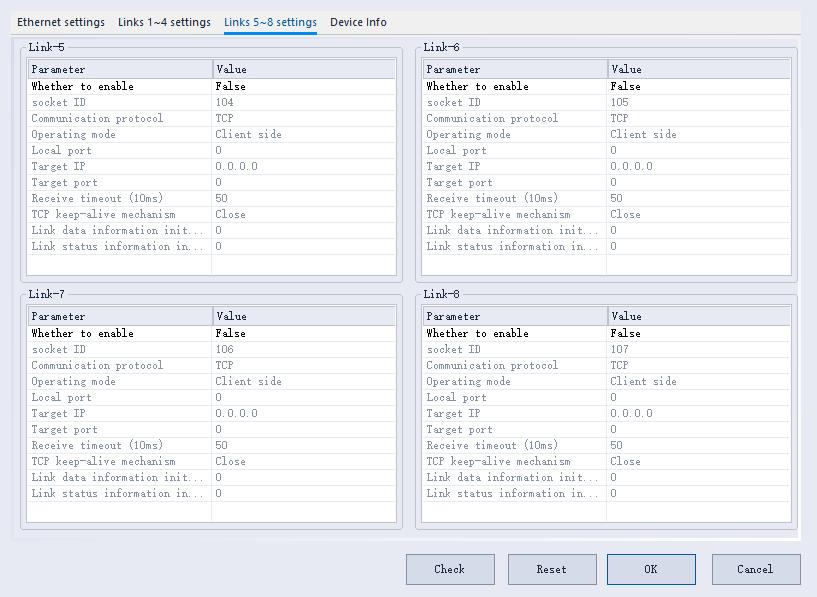Open the Device Info tab
This screenshot has width=817, height=597.
pyautogui.click(x=358, y=22)
